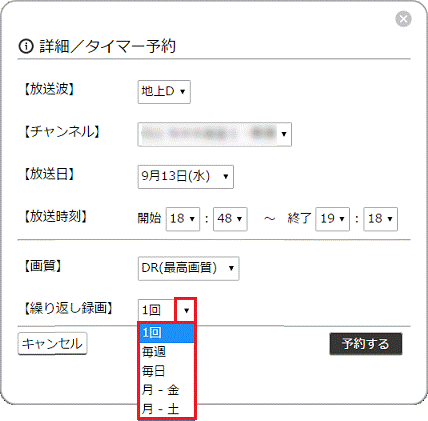428x421 pixels.
Task: Click the 【繰り返し録画】 label
Action: (68, 308)
